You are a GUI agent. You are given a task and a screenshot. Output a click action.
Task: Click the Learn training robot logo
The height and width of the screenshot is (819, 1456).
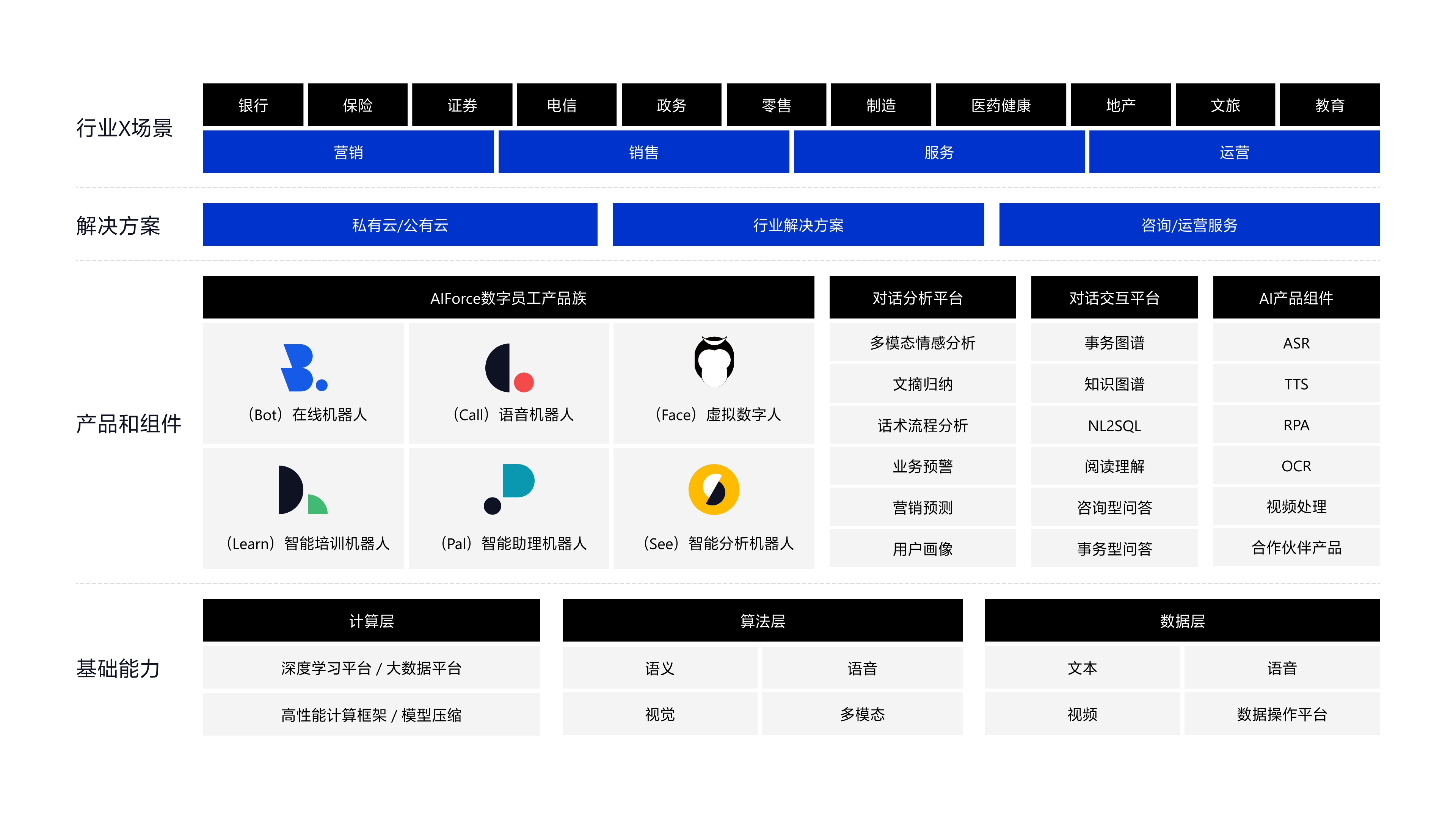303,490
